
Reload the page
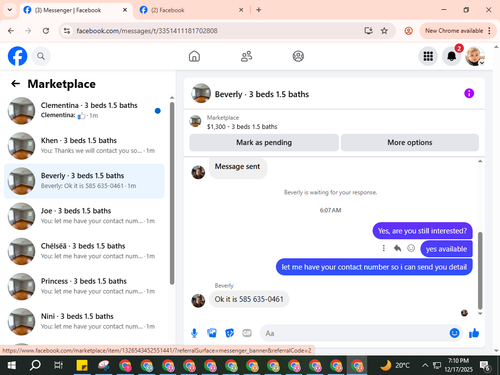pyautogui.click(x=46, y=31)
